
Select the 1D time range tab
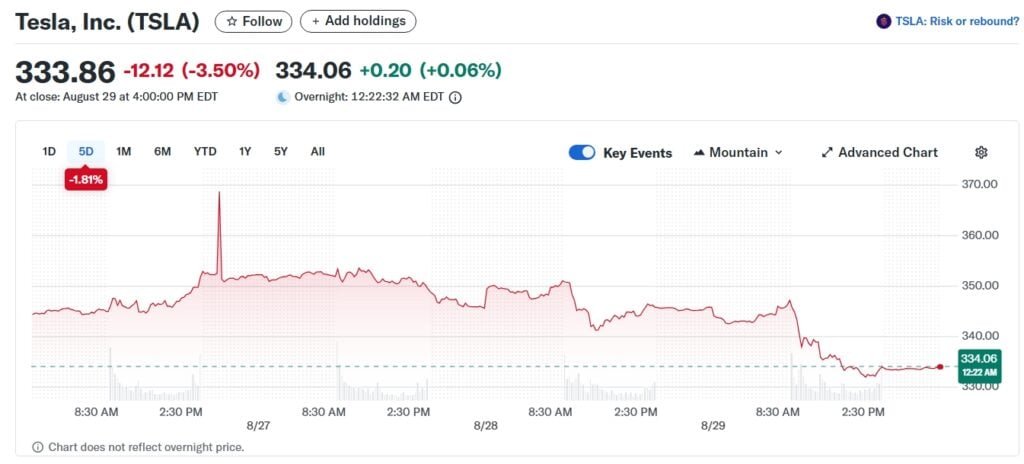pyautogui.click(x=49, y=152)
